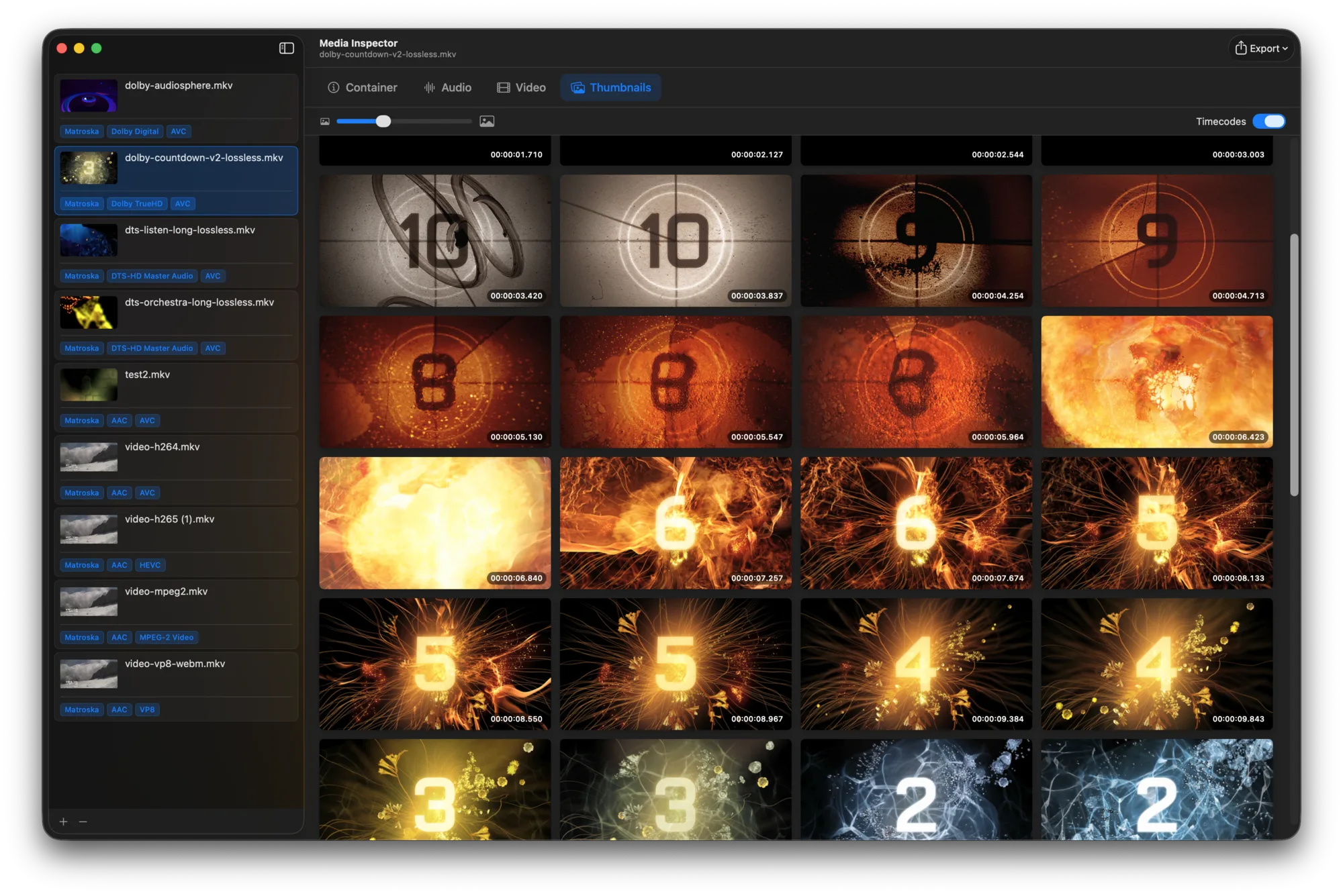Switch to the Container tab

(362, 87)
